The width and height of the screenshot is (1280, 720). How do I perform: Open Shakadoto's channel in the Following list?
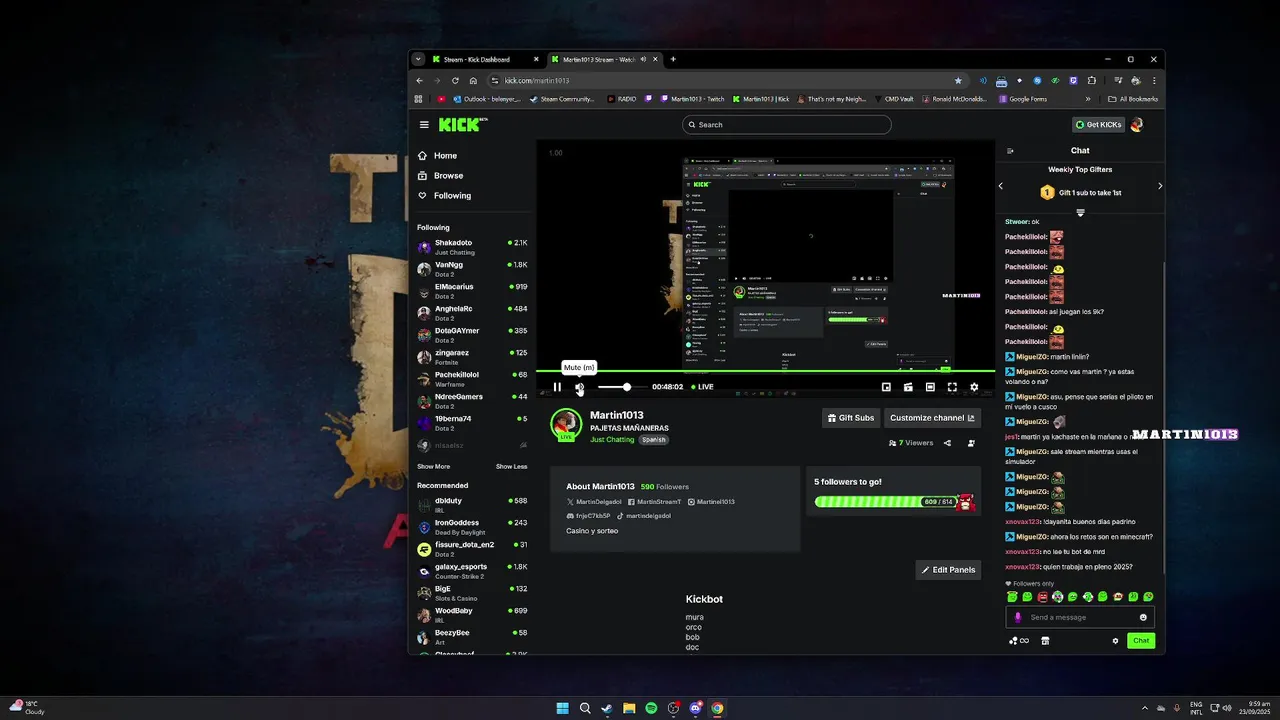click(x=472, y=247)
